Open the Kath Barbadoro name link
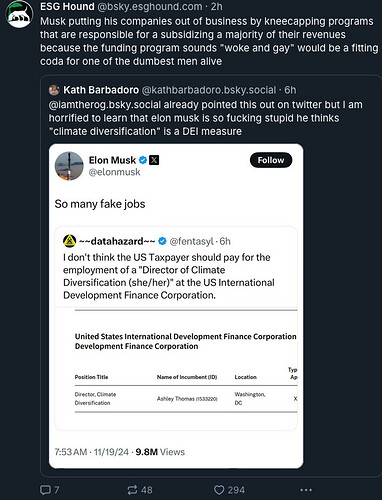 pyautogui.click(x=101, y=90)
